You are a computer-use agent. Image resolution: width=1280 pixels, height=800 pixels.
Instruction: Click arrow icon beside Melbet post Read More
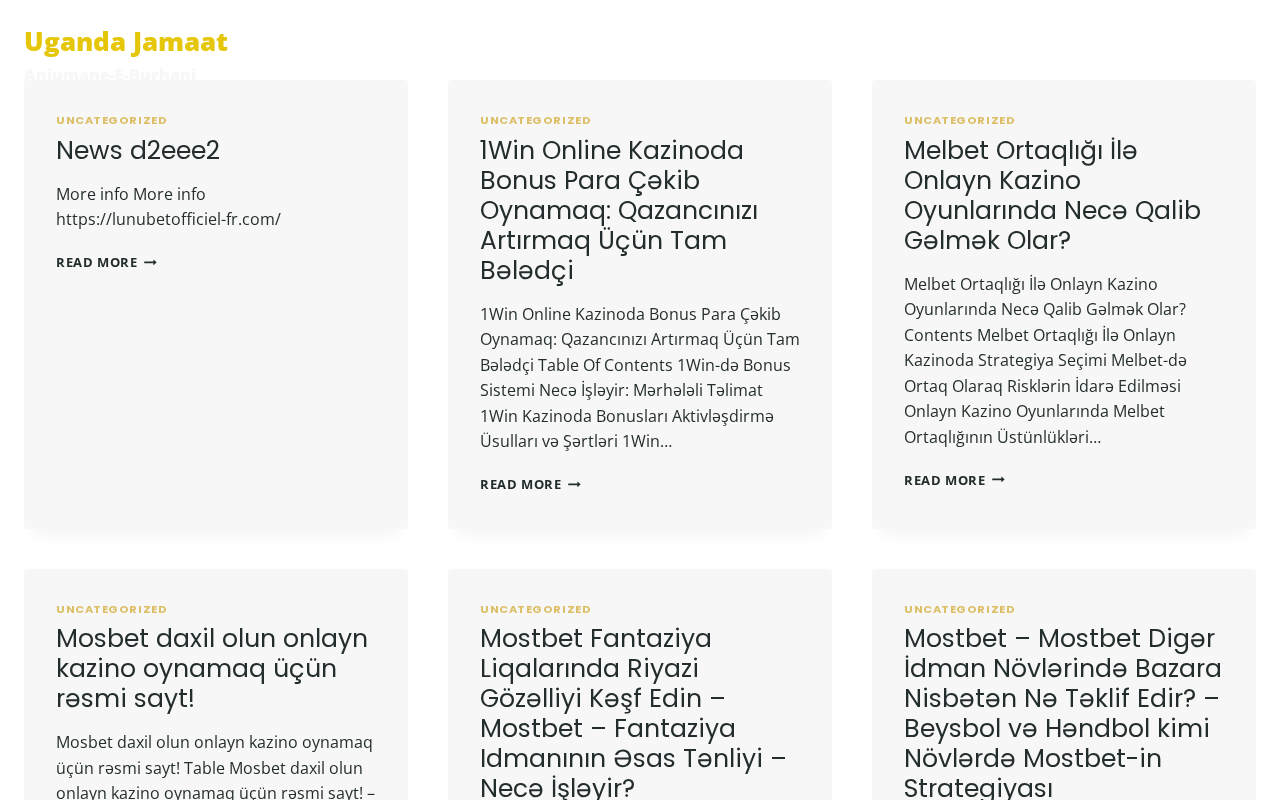click(999, 480)
